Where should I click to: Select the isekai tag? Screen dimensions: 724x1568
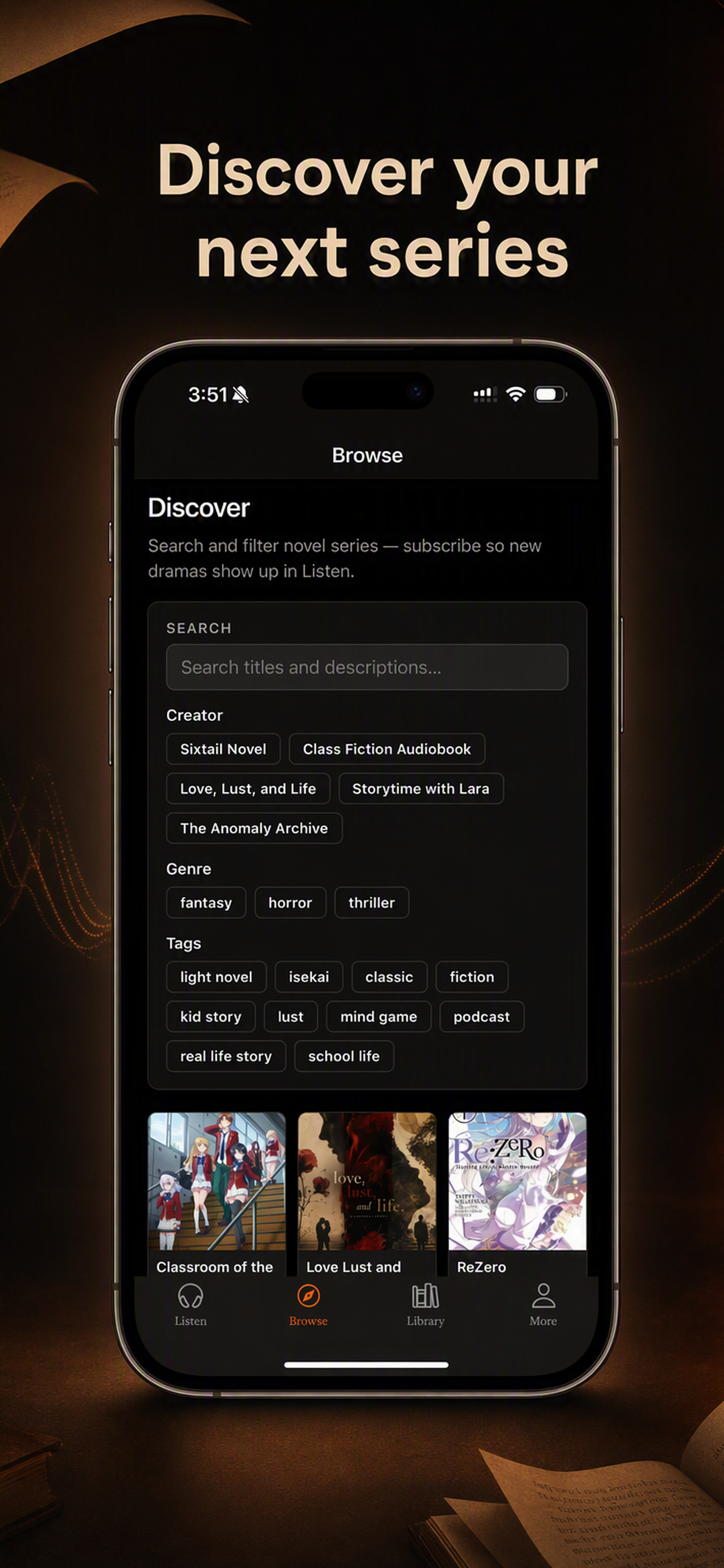click(309, 977)
